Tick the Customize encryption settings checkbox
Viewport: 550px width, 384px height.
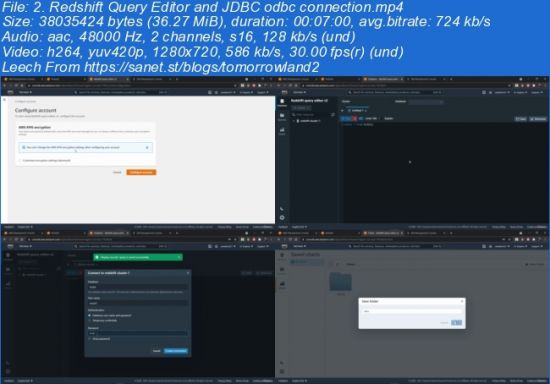(x=20, y=160)
